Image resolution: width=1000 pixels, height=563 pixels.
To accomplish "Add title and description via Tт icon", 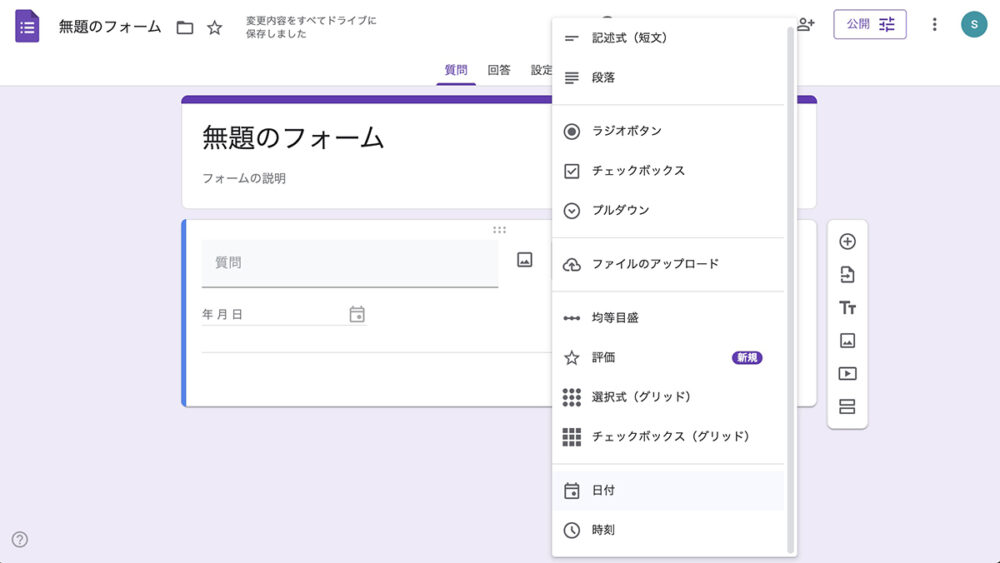I will (x=847, y=308).
